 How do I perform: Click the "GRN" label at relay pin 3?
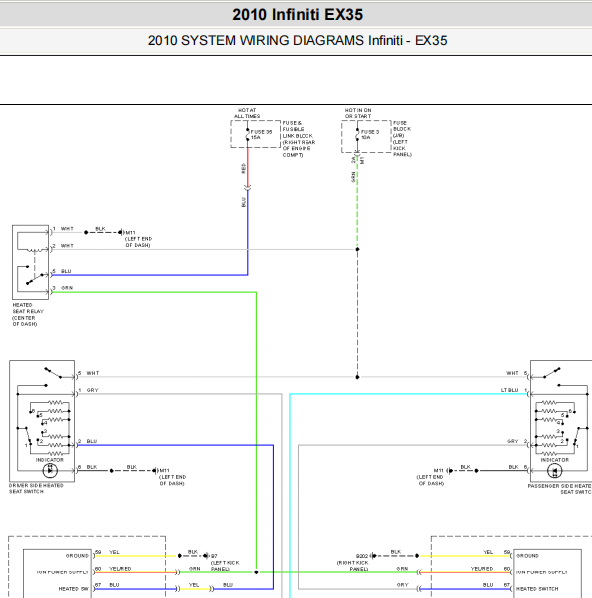tap(67, 288)
